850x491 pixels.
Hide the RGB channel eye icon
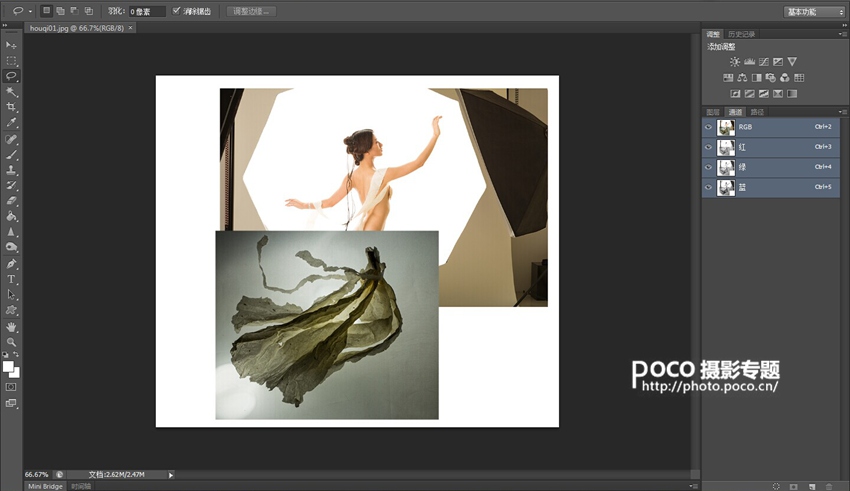pos(708,127)
